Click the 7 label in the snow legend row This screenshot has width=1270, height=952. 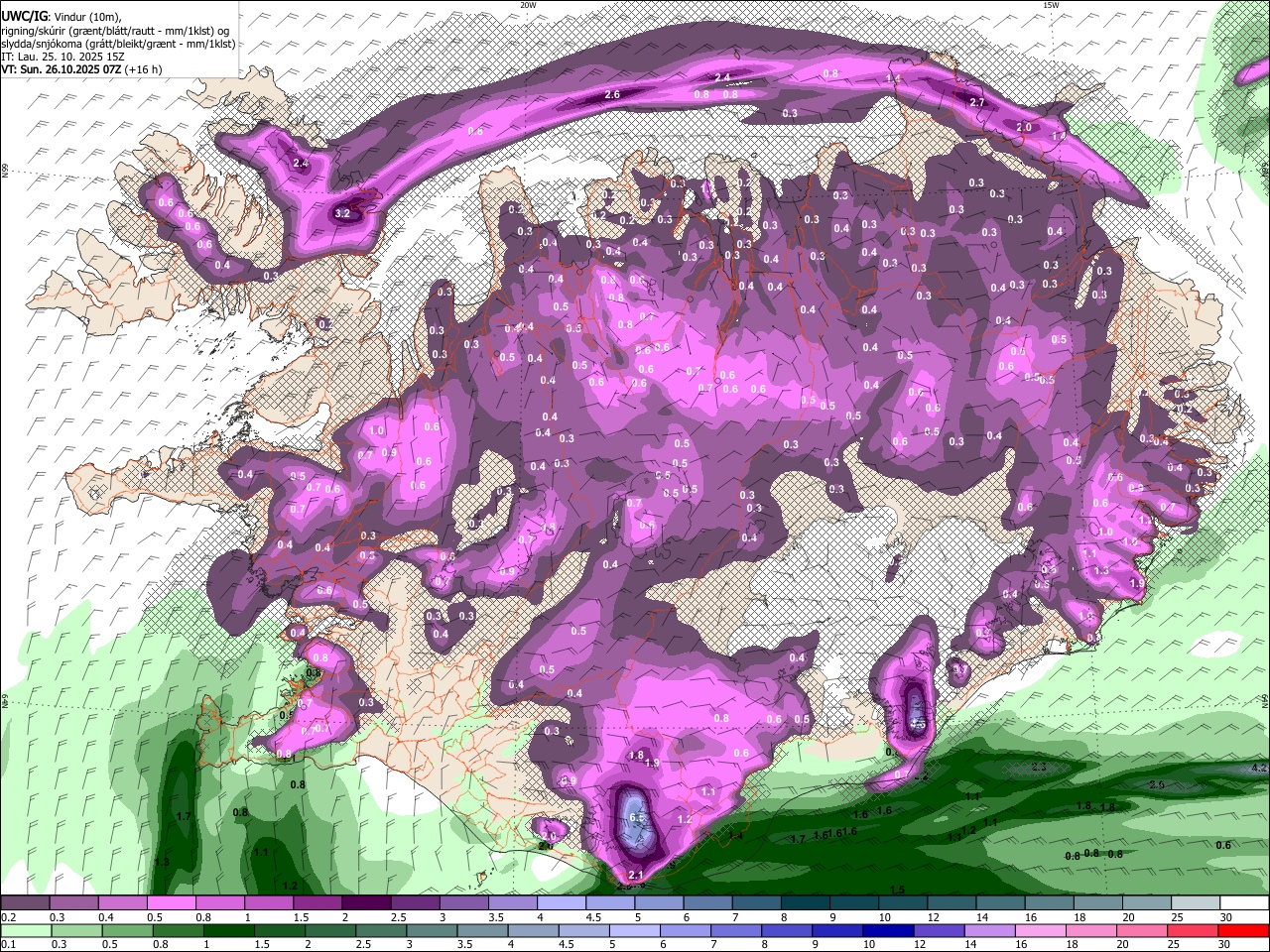click(735, 917)
